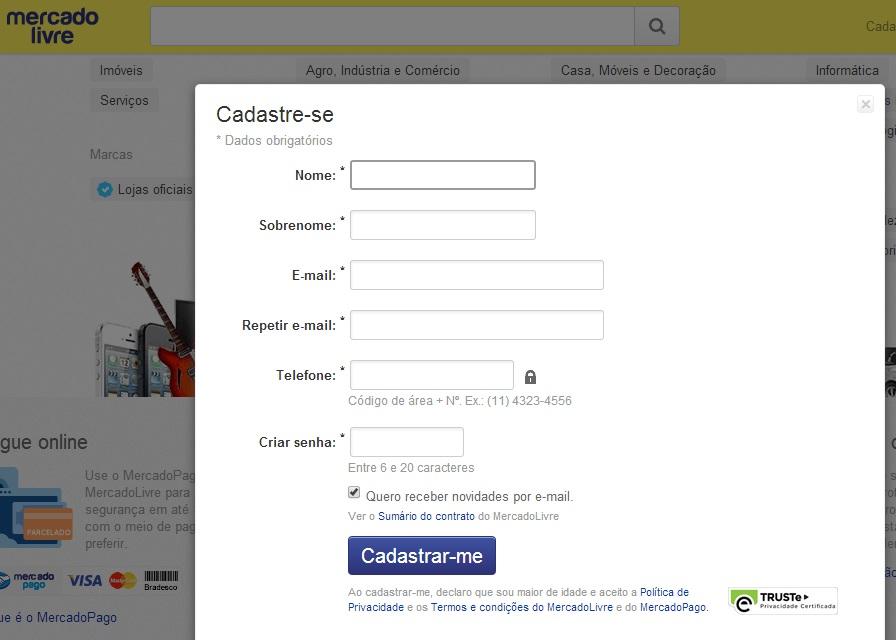The image size is (896, 640).
Task: Click into the Repetir e-mail field
Action: 476,325
